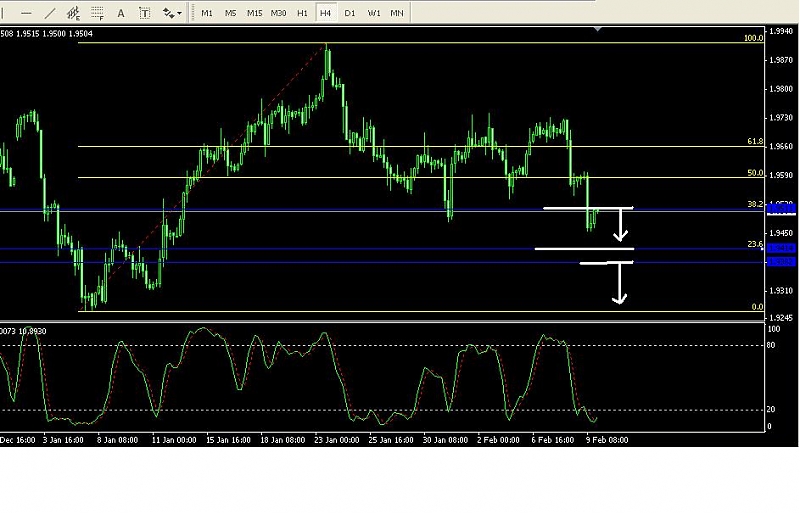Click the 2 Feb 00:00 time label
The image size is (800, 514).
coord(498,440)
